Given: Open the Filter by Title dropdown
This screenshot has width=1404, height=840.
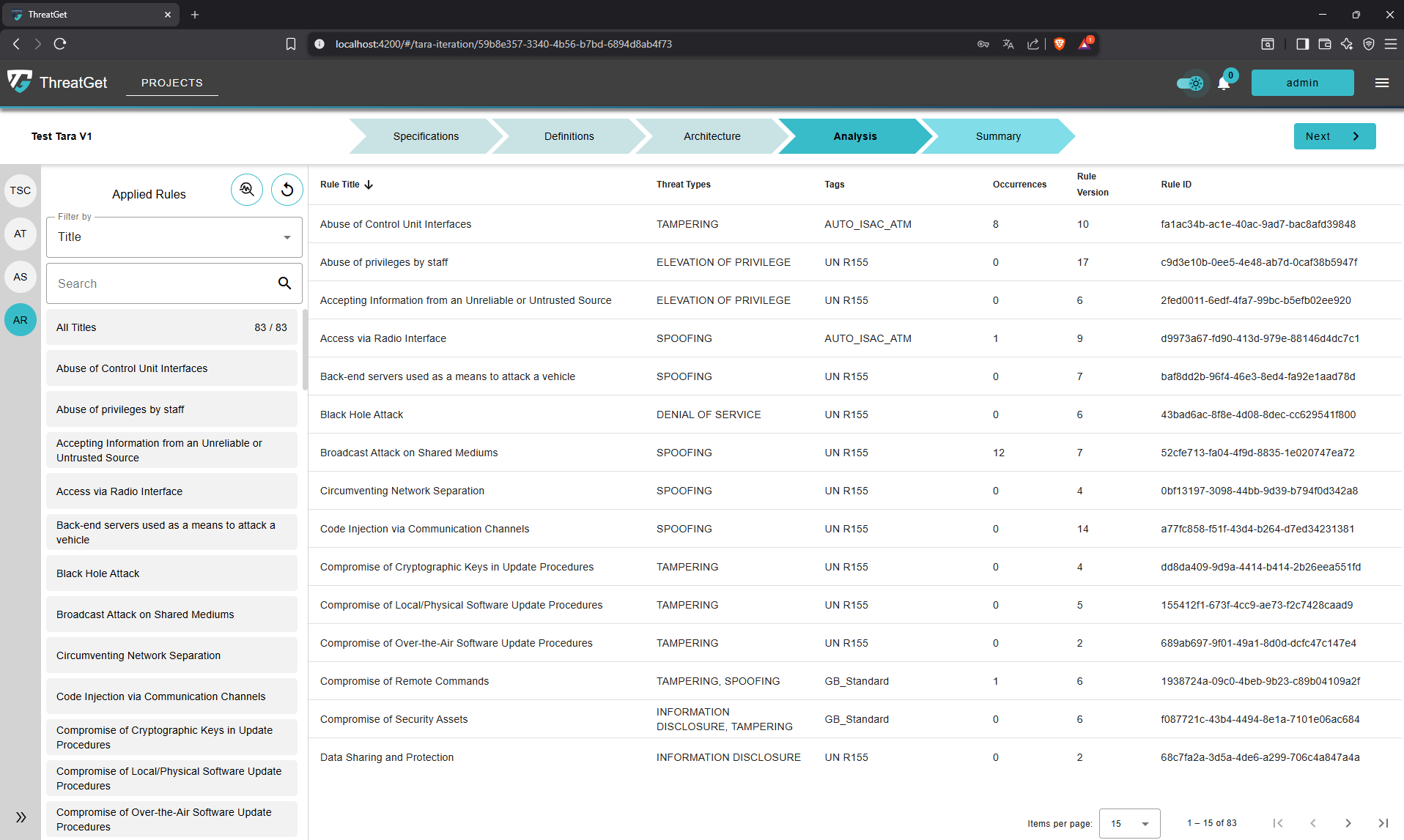Looking at the screenshot, I should (174, 237).
